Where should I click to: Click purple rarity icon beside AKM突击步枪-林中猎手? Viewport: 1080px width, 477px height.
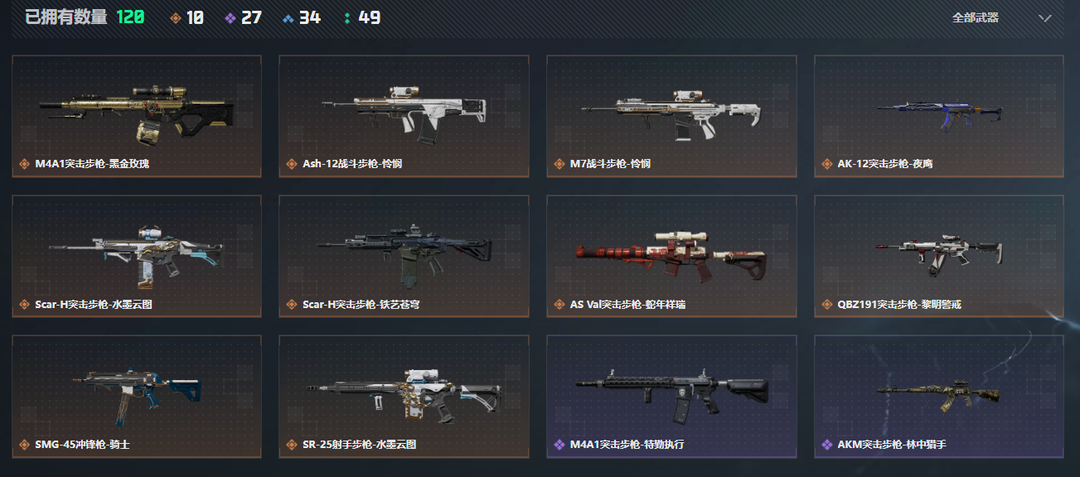tap(827, 445)
